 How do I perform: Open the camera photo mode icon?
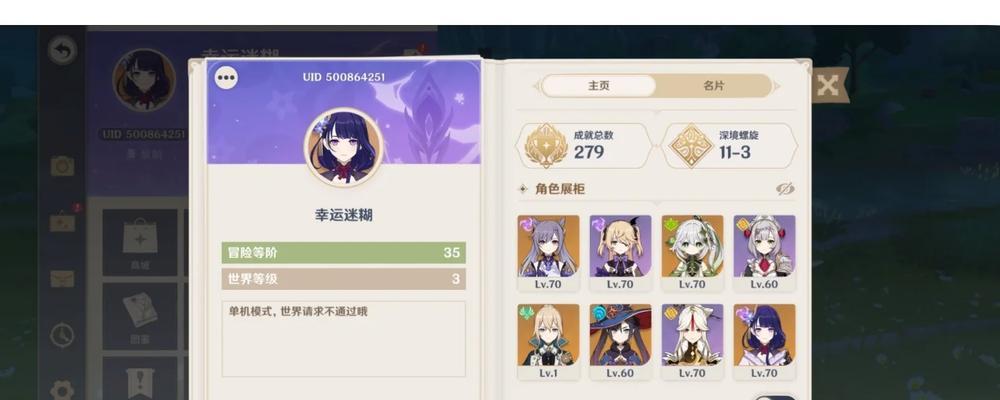pyautogui.click(x=62, y=166)
